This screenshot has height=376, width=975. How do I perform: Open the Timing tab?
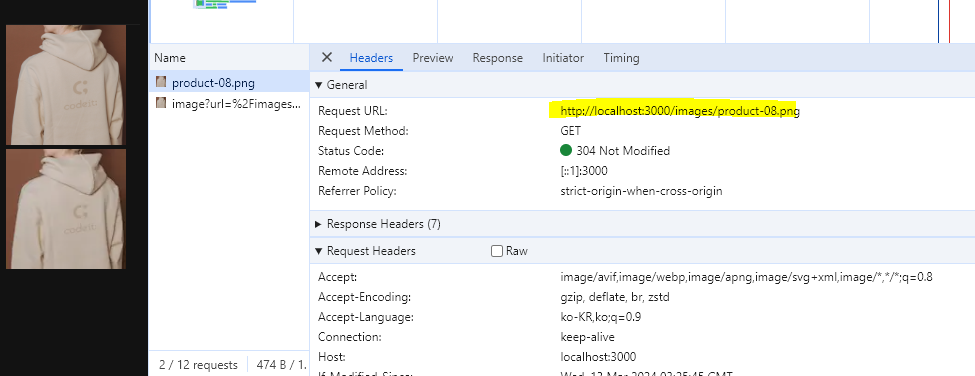click(621, 58)
